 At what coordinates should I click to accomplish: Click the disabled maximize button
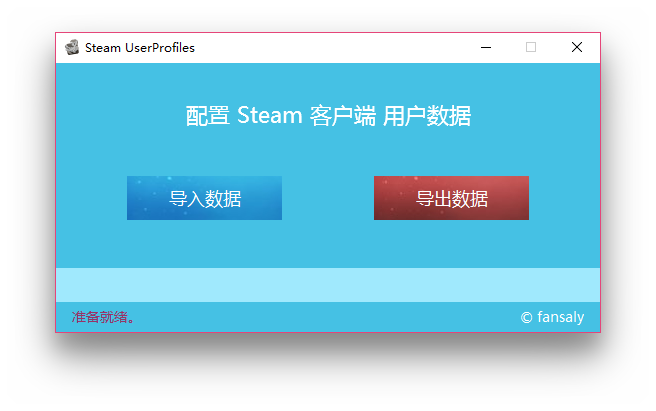[531, 47]
